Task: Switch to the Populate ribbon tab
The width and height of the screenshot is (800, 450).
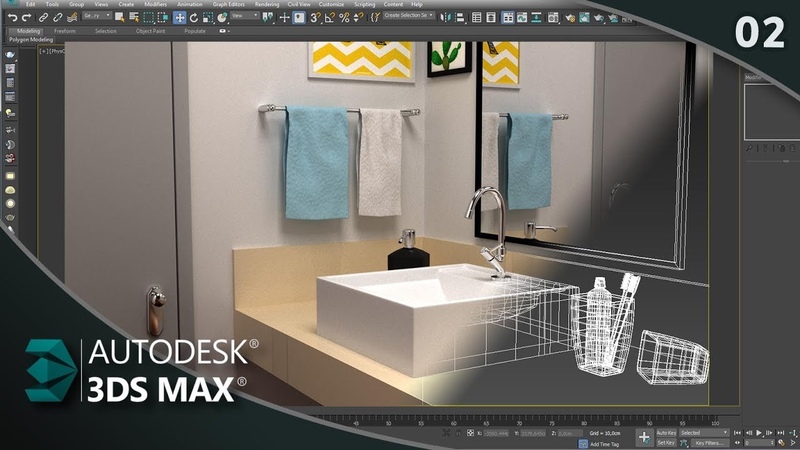Action: tap(195, 31)
